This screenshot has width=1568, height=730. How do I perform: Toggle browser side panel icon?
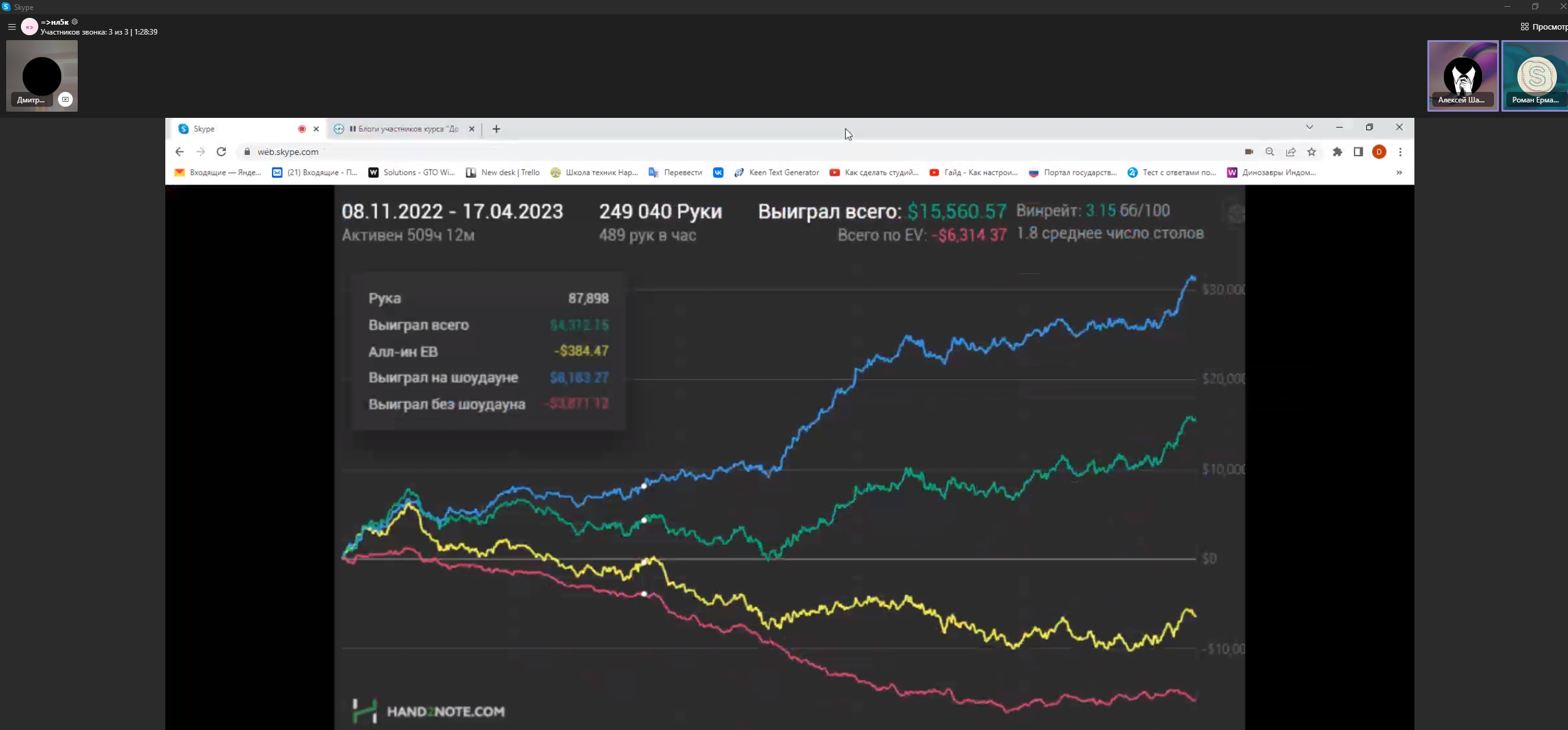tap(1358, 152)
